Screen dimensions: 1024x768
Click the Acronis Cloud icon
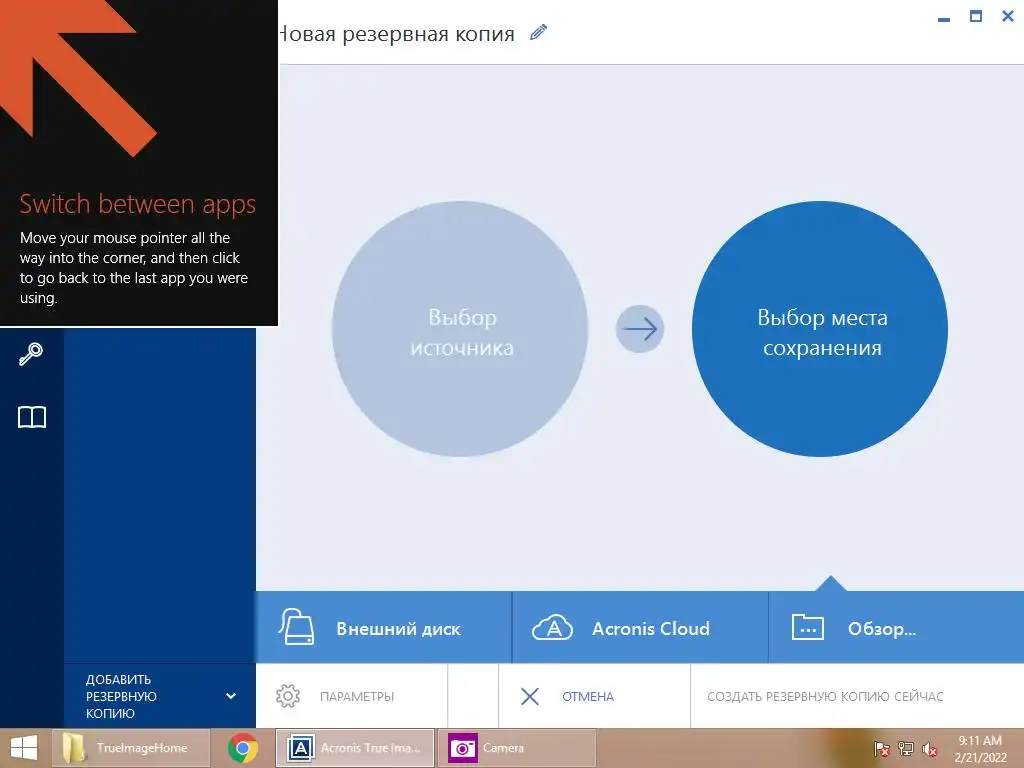pos(552,628)
